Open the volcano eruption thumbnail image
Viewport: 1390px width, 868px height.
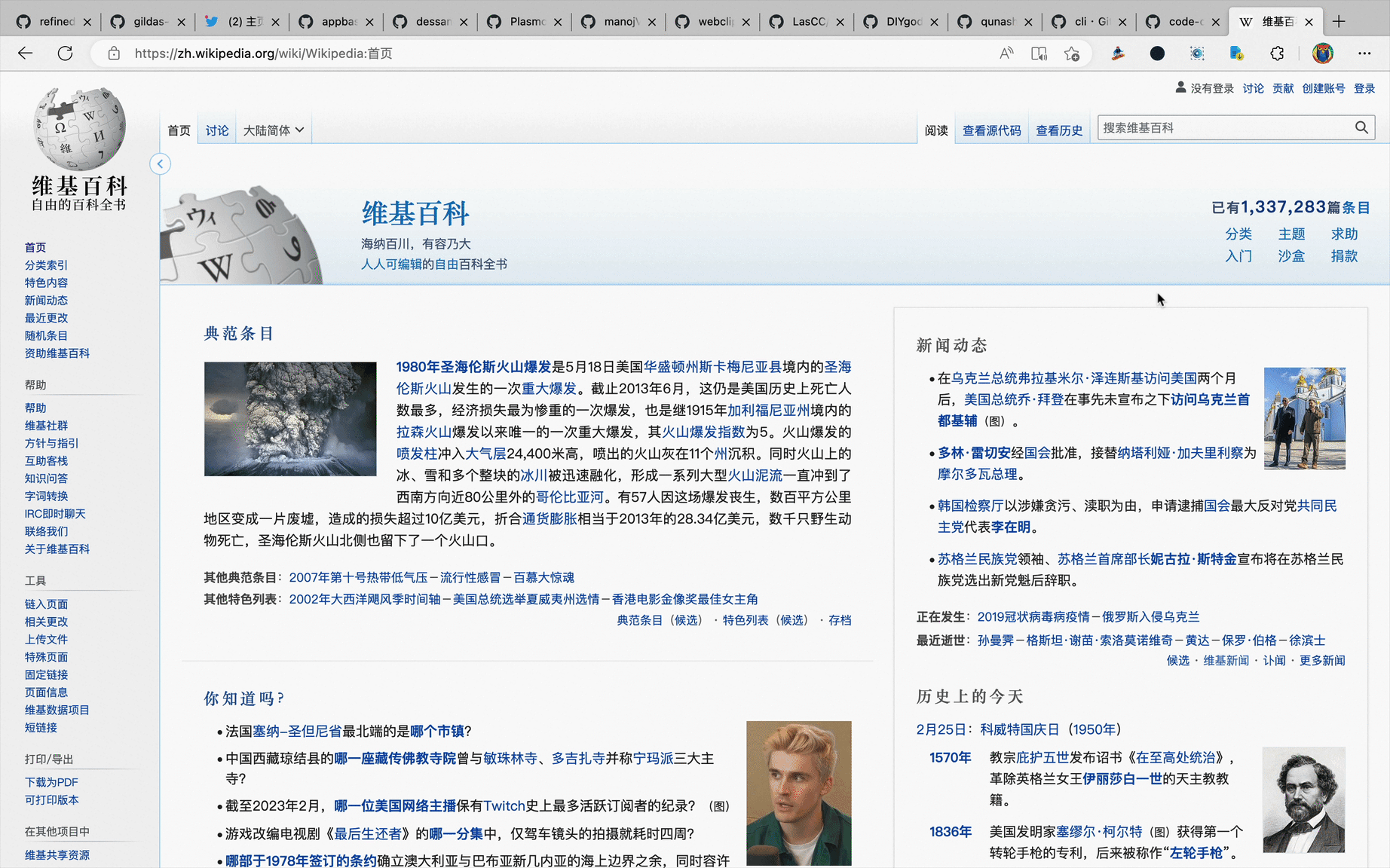pos(290,419)
